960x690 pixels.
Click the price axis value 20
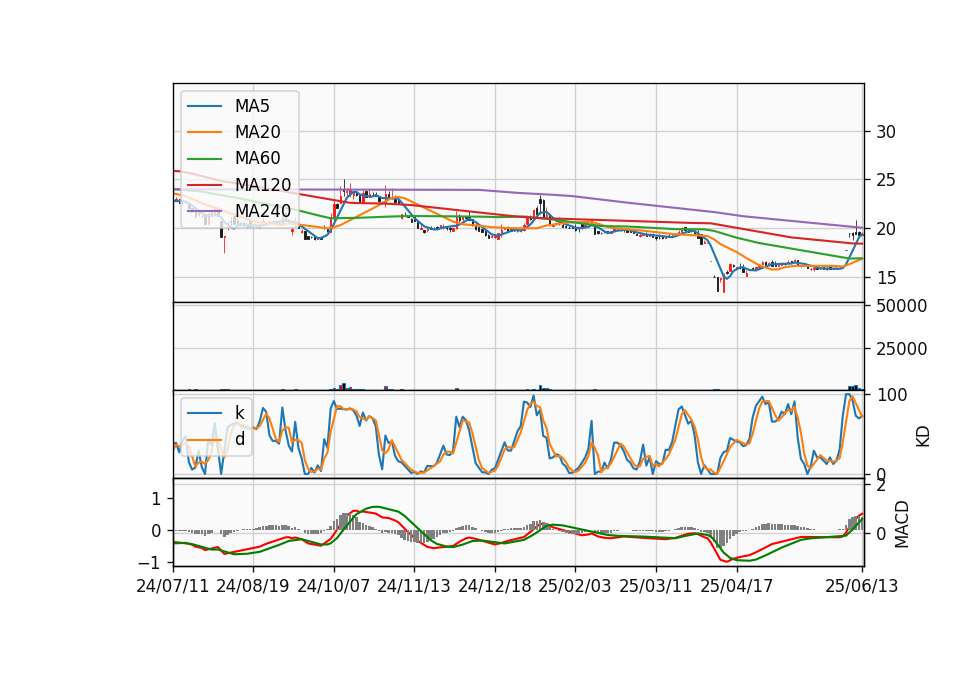886,229
